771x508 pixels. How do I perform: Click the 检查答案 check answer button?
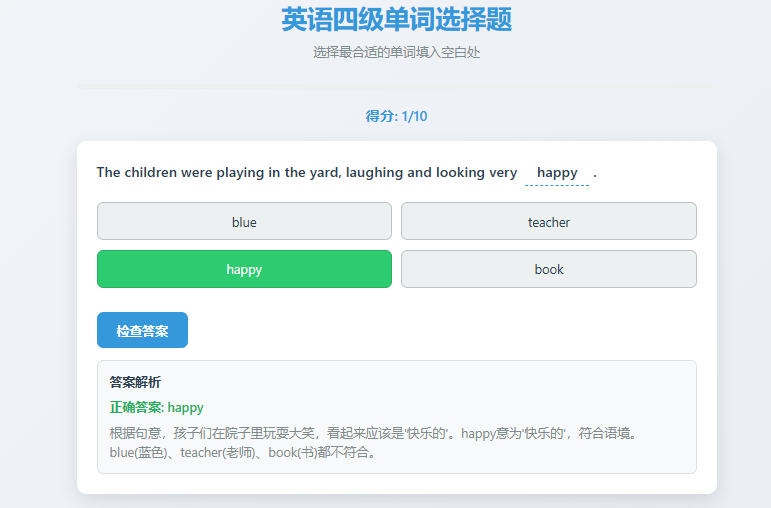coord(142,330)
